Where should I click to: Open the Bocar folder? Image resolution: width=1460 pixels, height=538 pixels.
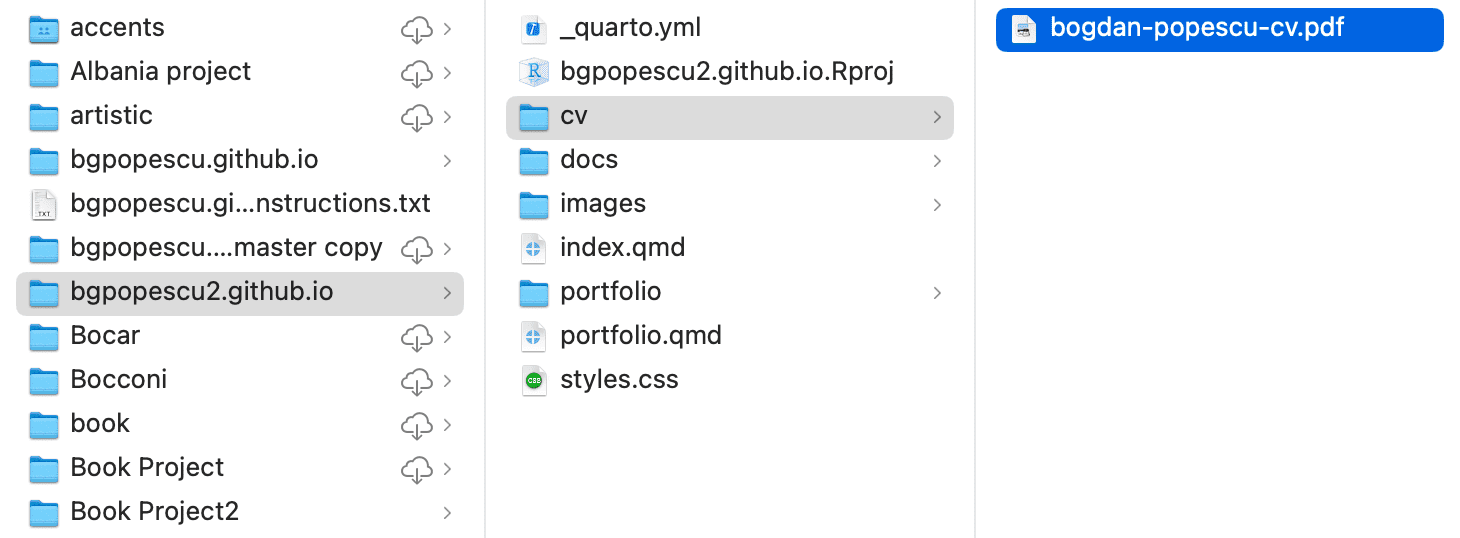tap(105, 336)
